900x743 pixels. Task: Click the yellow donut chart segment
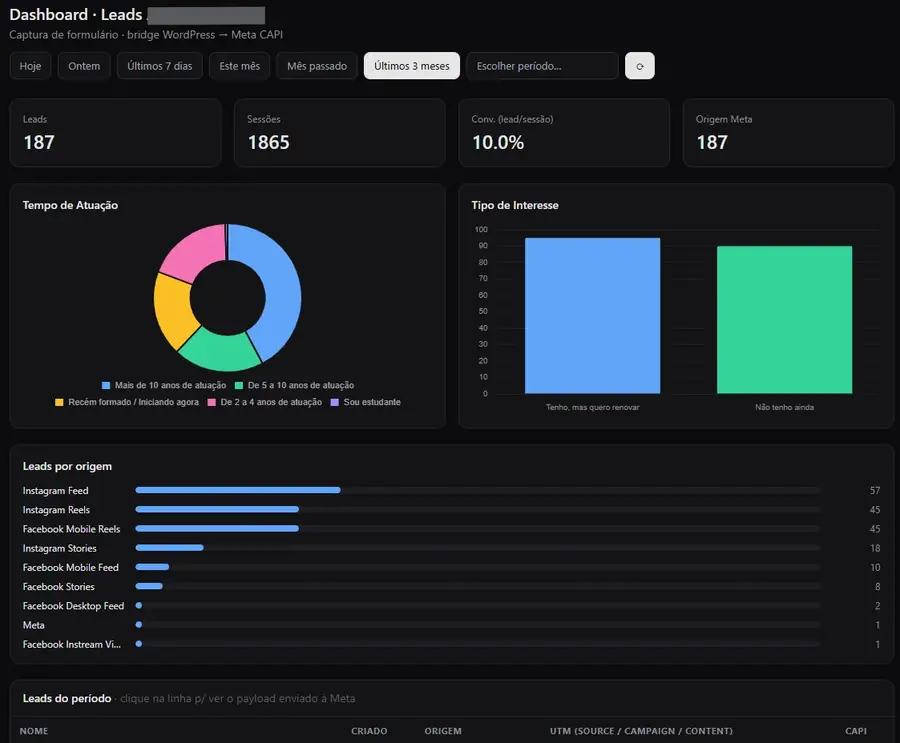[172, 307]
